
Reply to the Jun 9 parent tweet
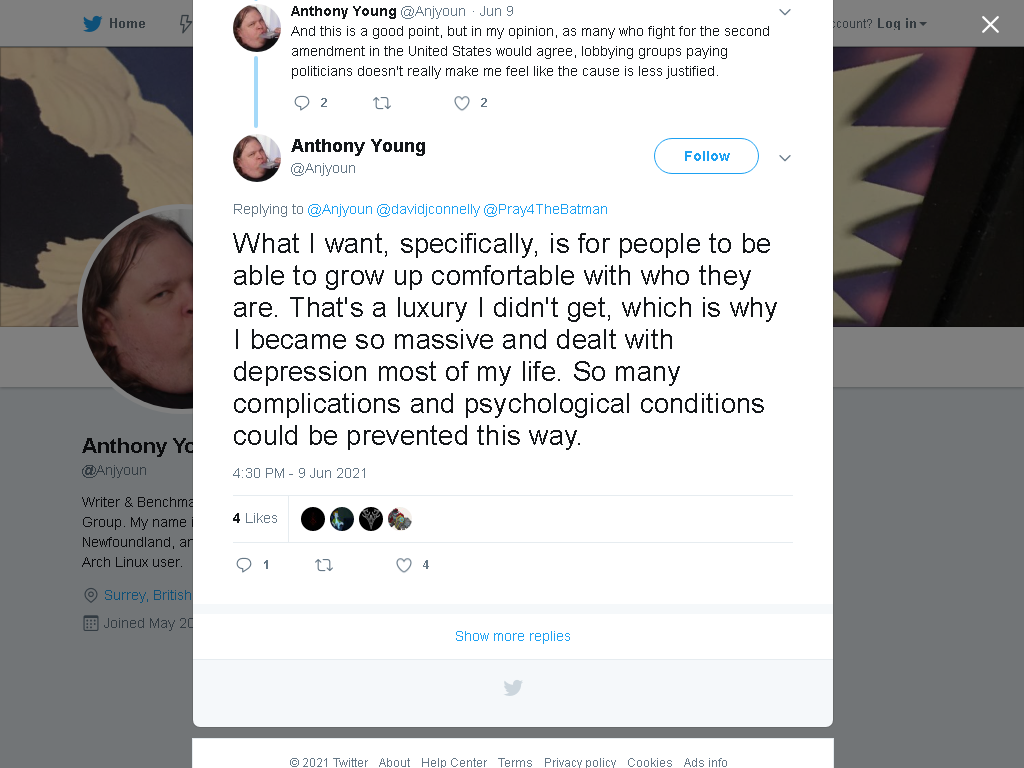(301, 103)
